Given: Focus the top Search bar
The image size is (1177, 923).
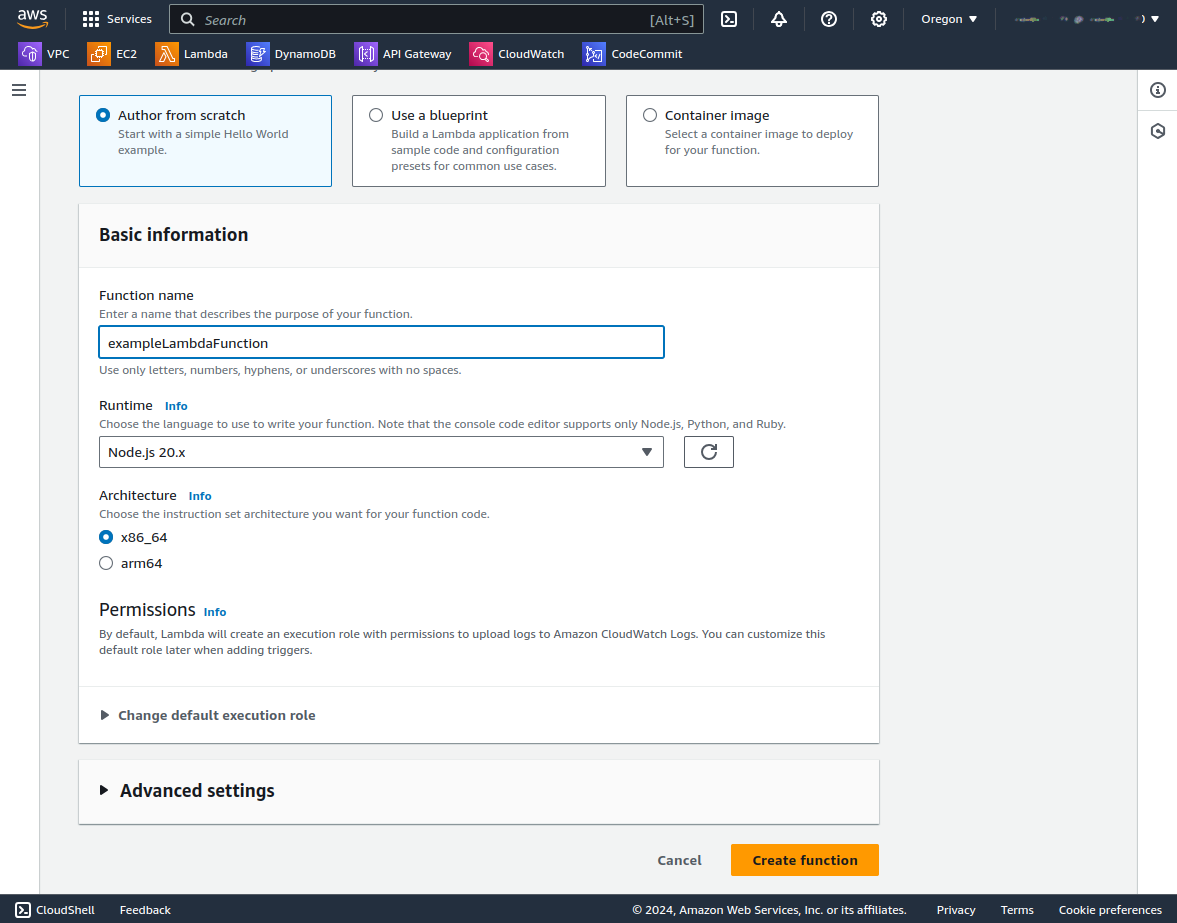Looking at the screenshot, I should point(436,20).
